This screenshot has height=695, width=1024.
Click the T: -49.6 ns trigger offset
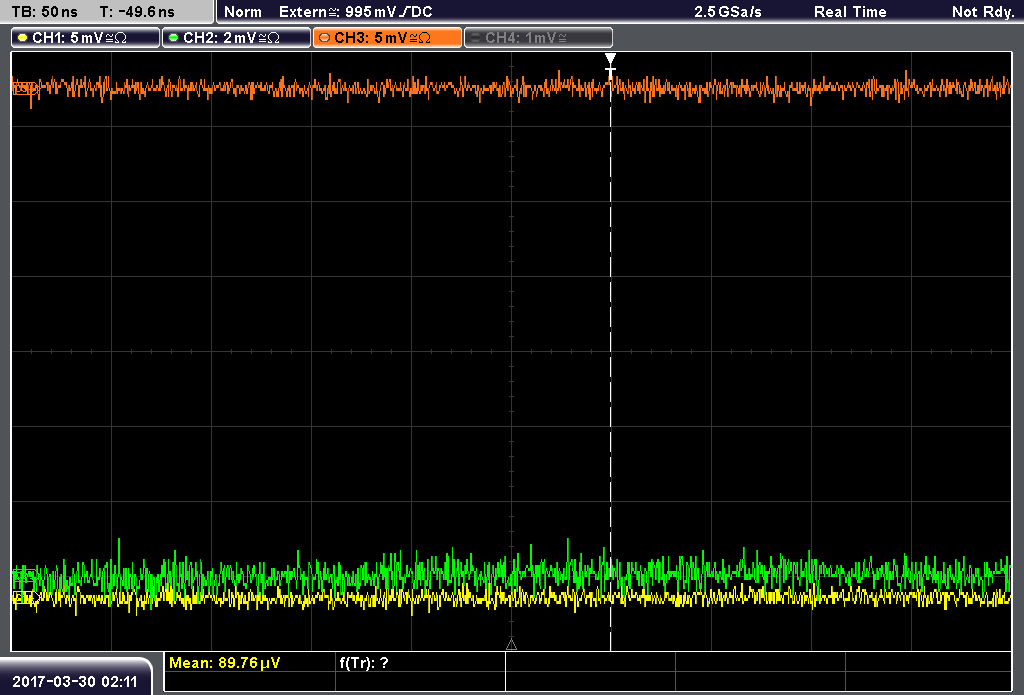[137, 12]
